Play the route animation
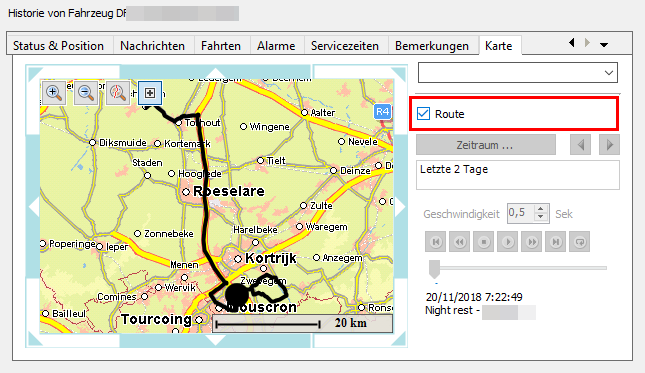645x373 pixels. click(508, 242)
